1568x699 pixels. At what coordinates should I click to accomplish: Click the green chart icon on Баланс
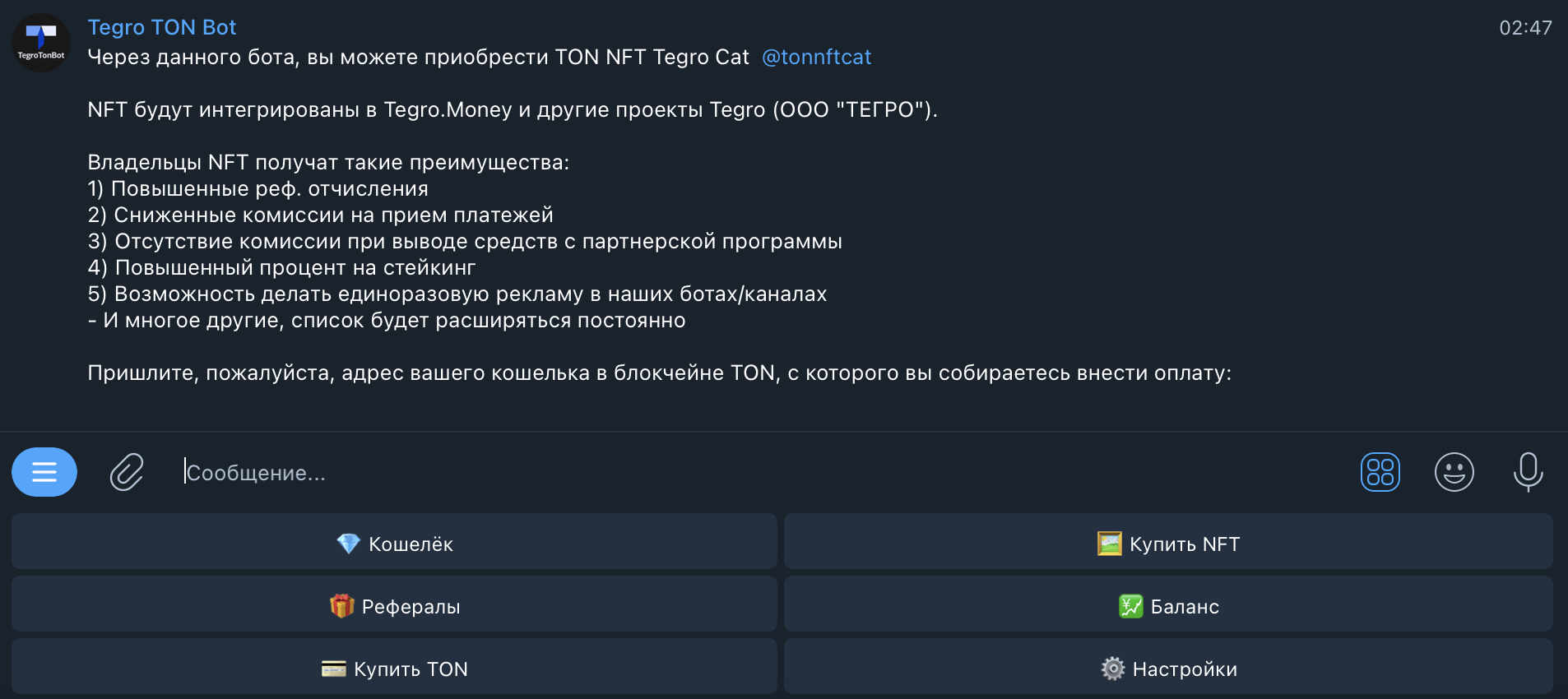point(1130,606)
